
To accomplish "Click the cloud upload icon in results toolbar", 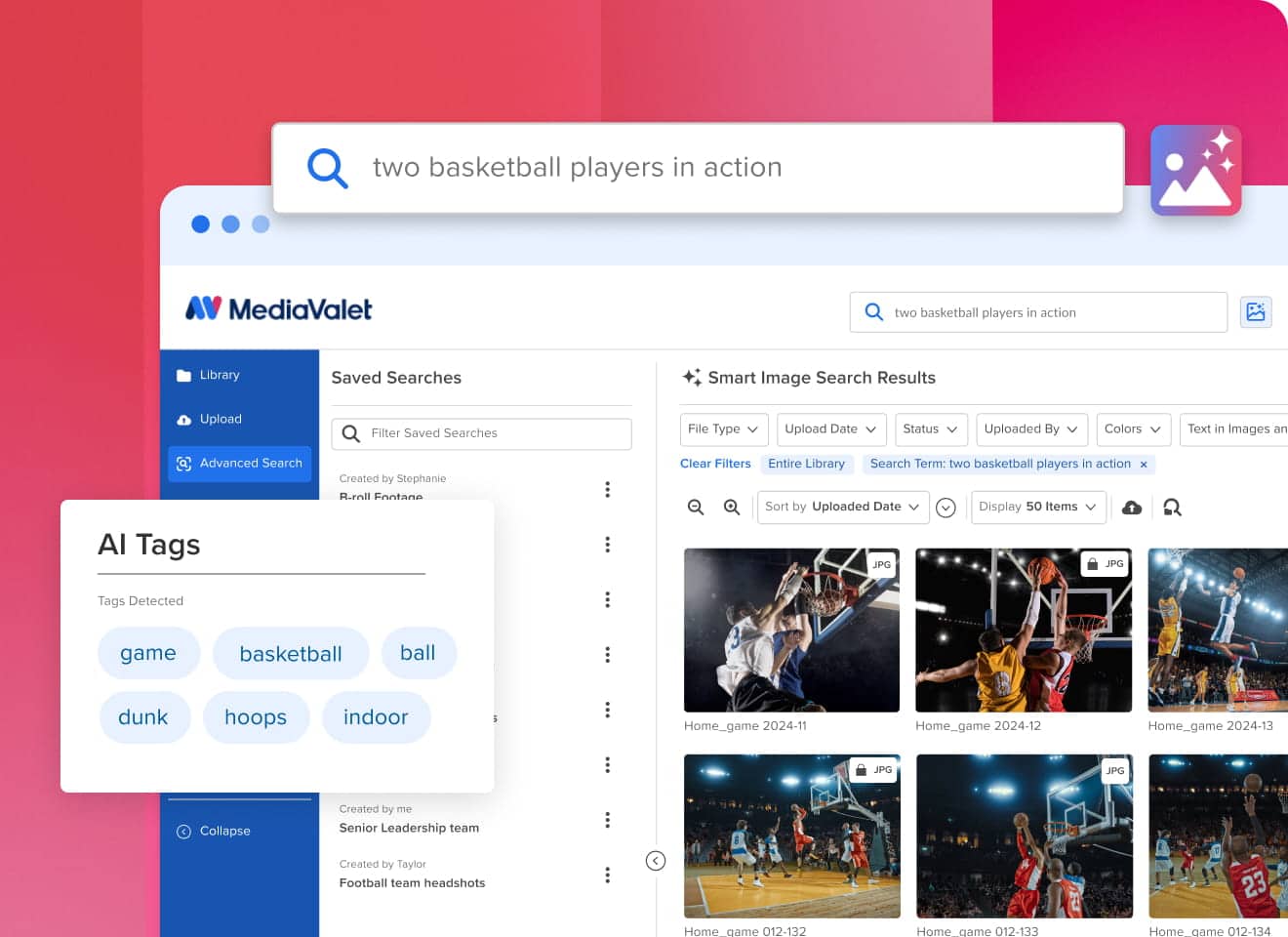I will coord(1132,508).
